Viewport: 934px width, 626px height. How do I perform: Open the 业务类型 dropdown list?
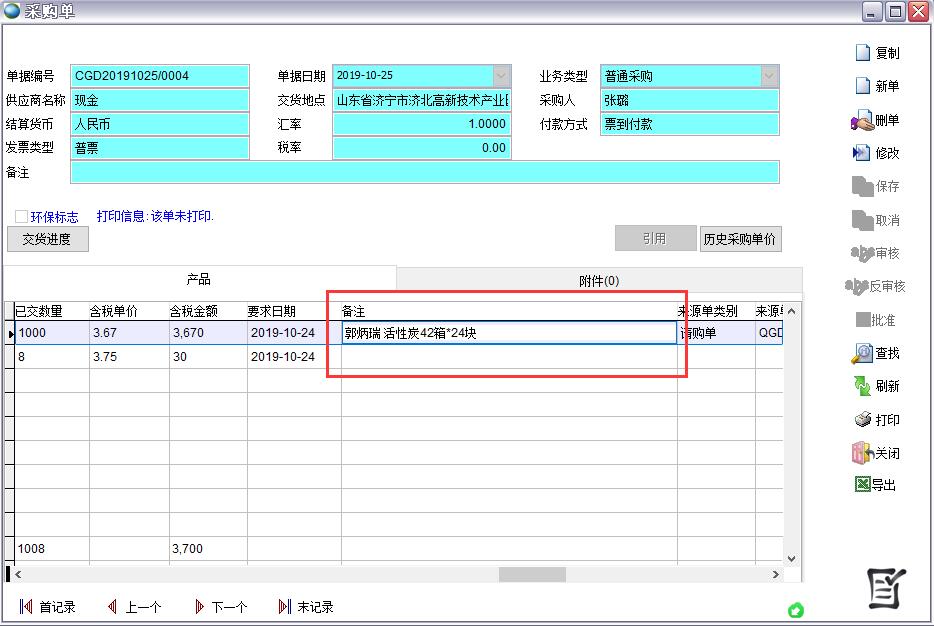(768, 76)
